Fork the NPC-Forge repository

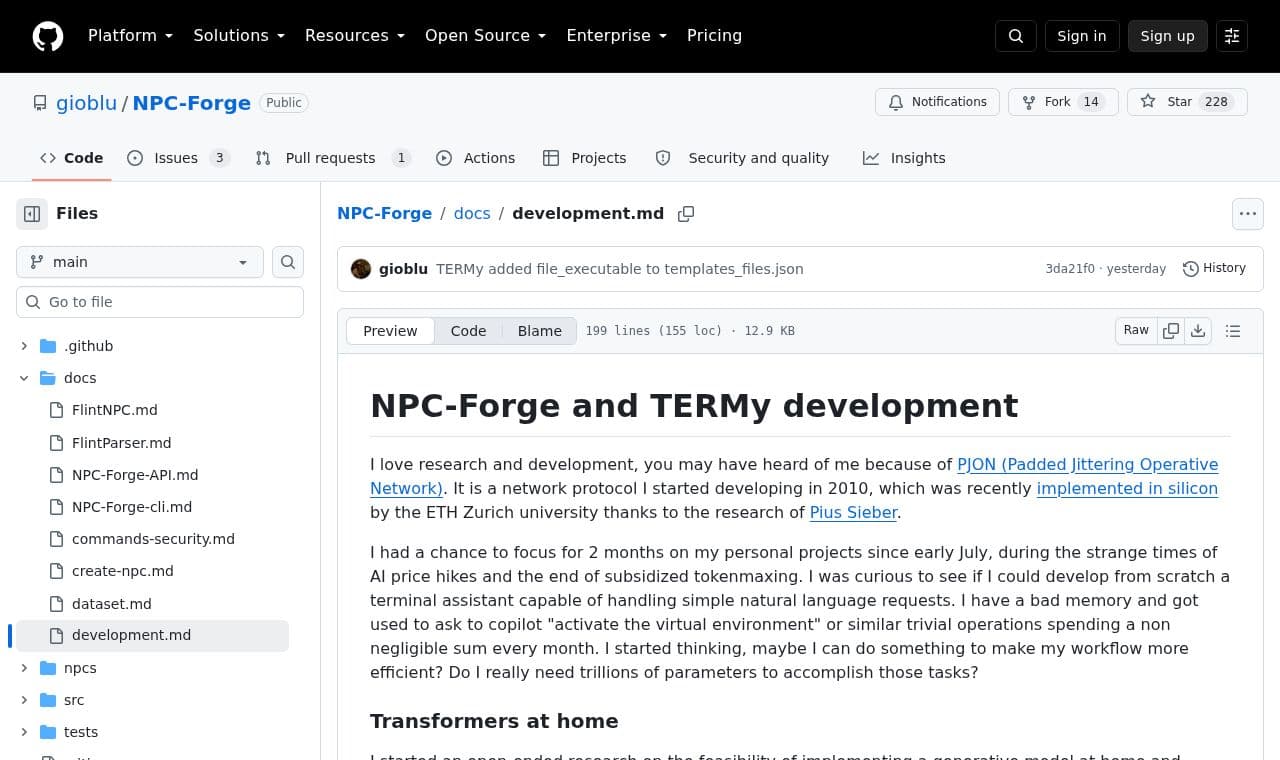coord(1063,102)
